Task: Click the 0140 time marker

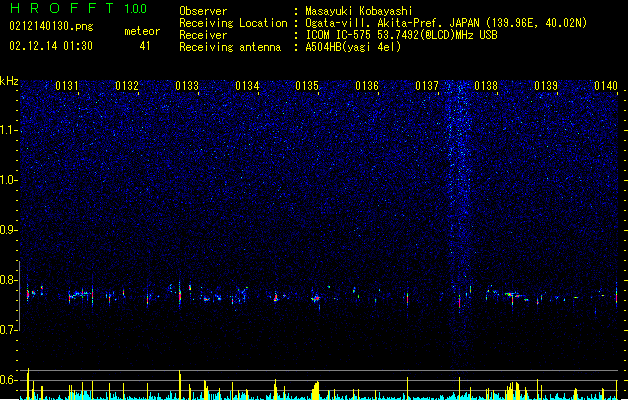Action: (x=606, y=86)
